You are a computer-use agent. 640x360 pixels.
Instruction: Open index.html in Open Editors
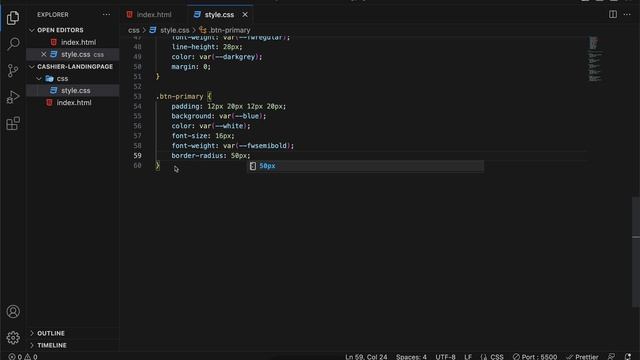[78, 42]
